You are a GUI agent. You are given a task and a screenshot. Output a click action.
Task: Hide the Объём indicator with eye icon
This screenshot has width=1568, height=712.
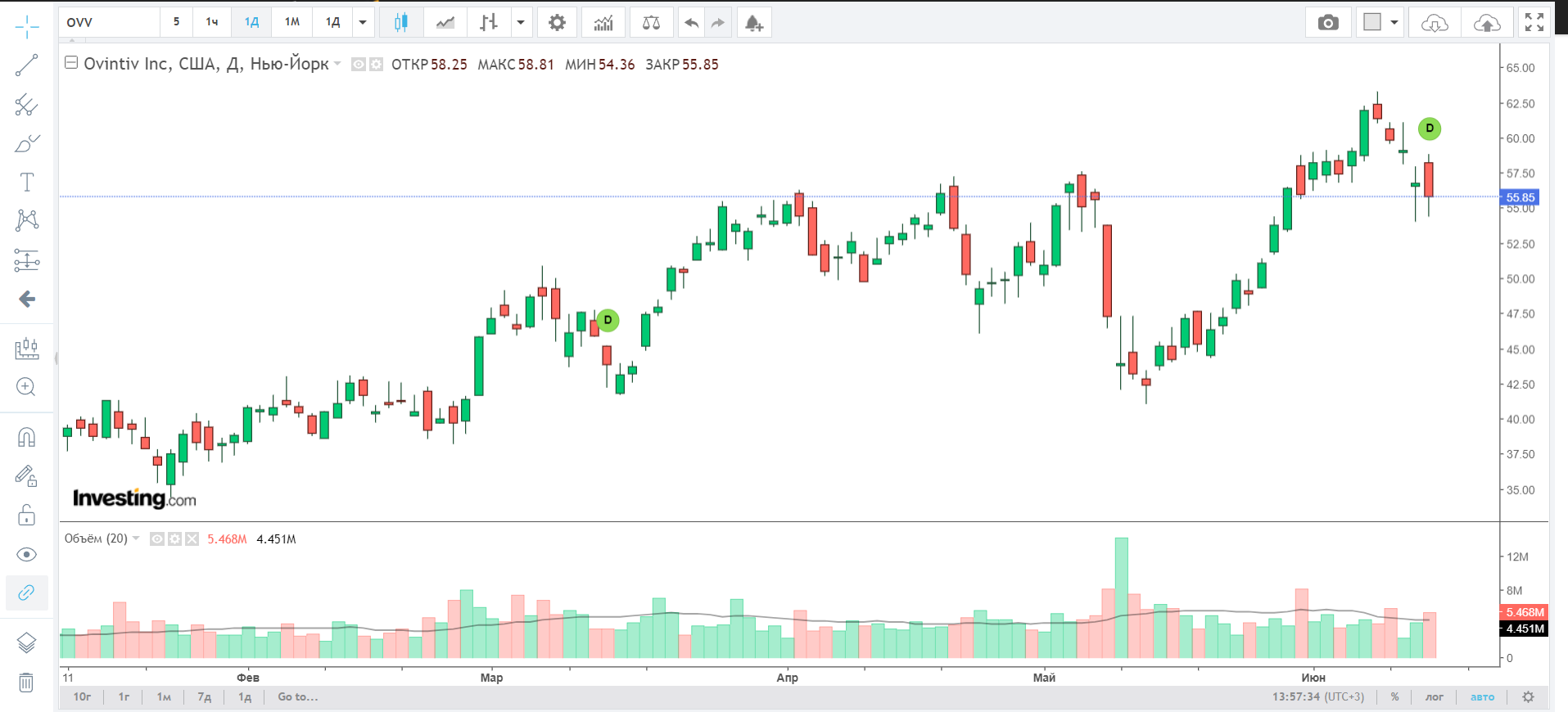[x=157, y=539]
